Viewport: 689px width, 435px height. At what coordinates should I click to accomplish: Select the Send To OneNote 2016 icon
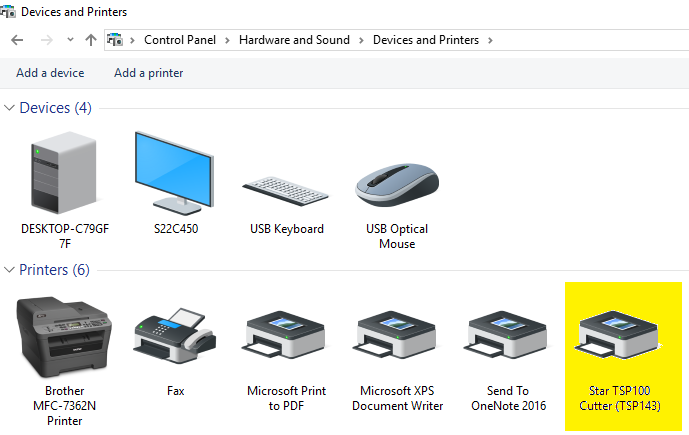[505, 335]
